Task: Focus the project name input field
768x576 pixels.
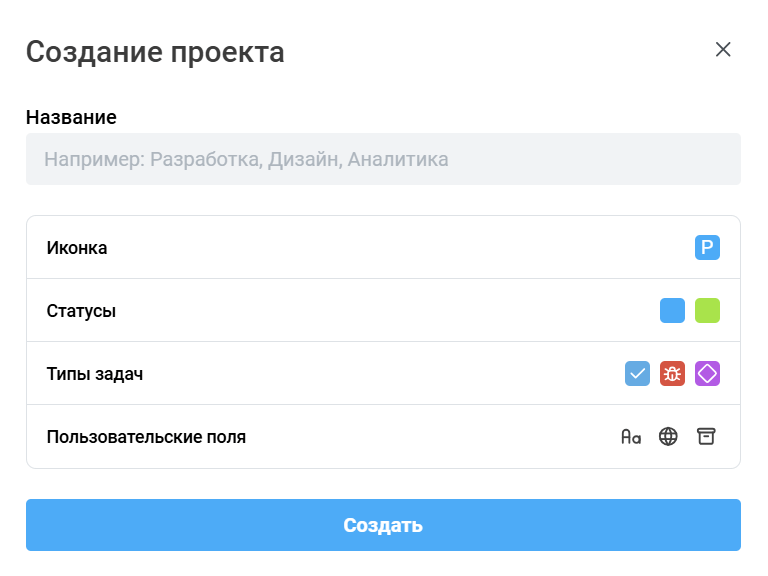Action: click(384, 159)
